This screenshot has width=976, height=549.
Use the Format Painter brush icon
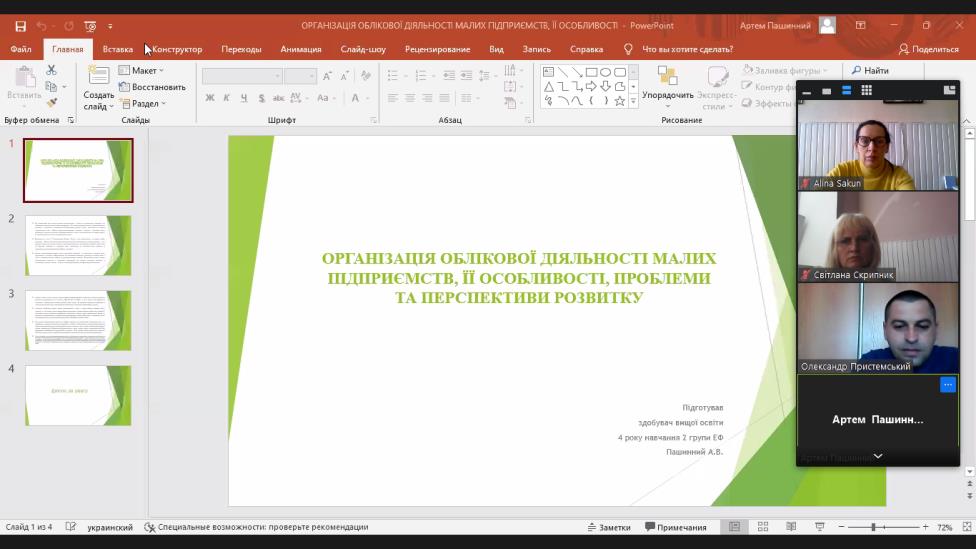[52, 101]
